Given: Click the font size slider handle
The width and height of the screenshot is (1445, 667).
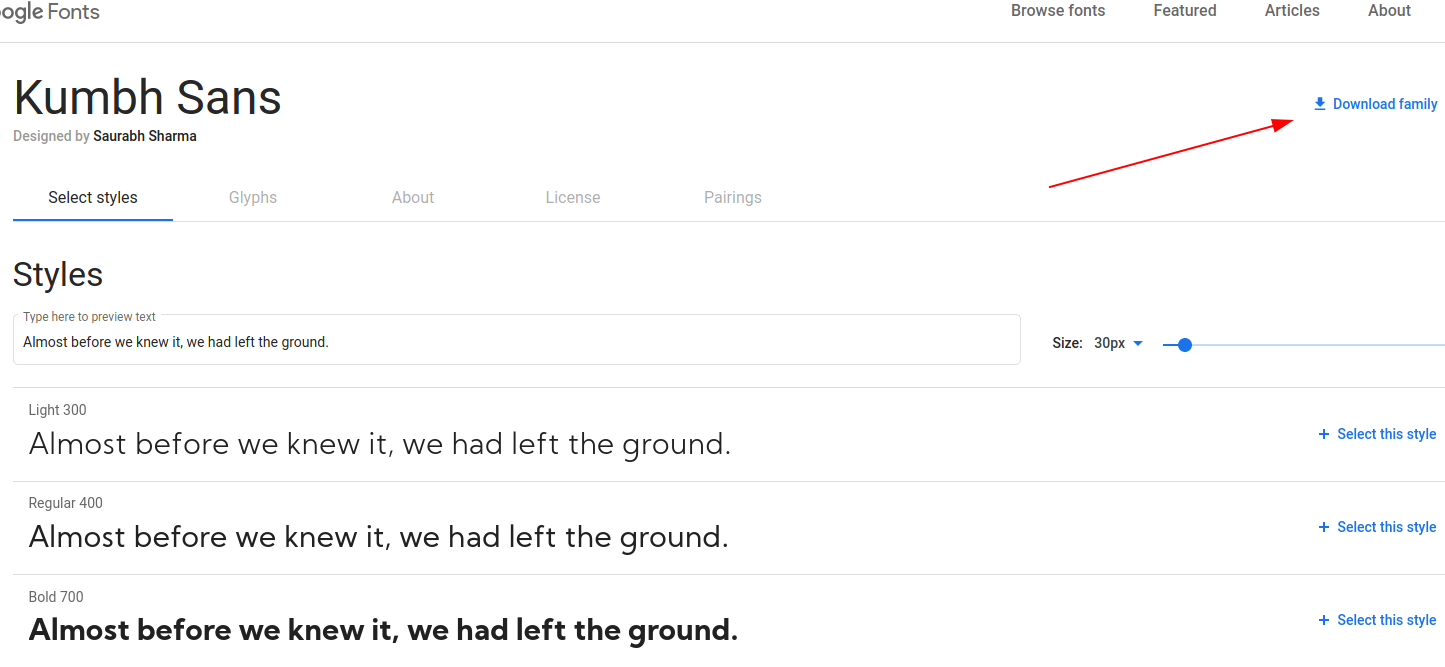Looking at the screenshot, I should click(1185, 345).
